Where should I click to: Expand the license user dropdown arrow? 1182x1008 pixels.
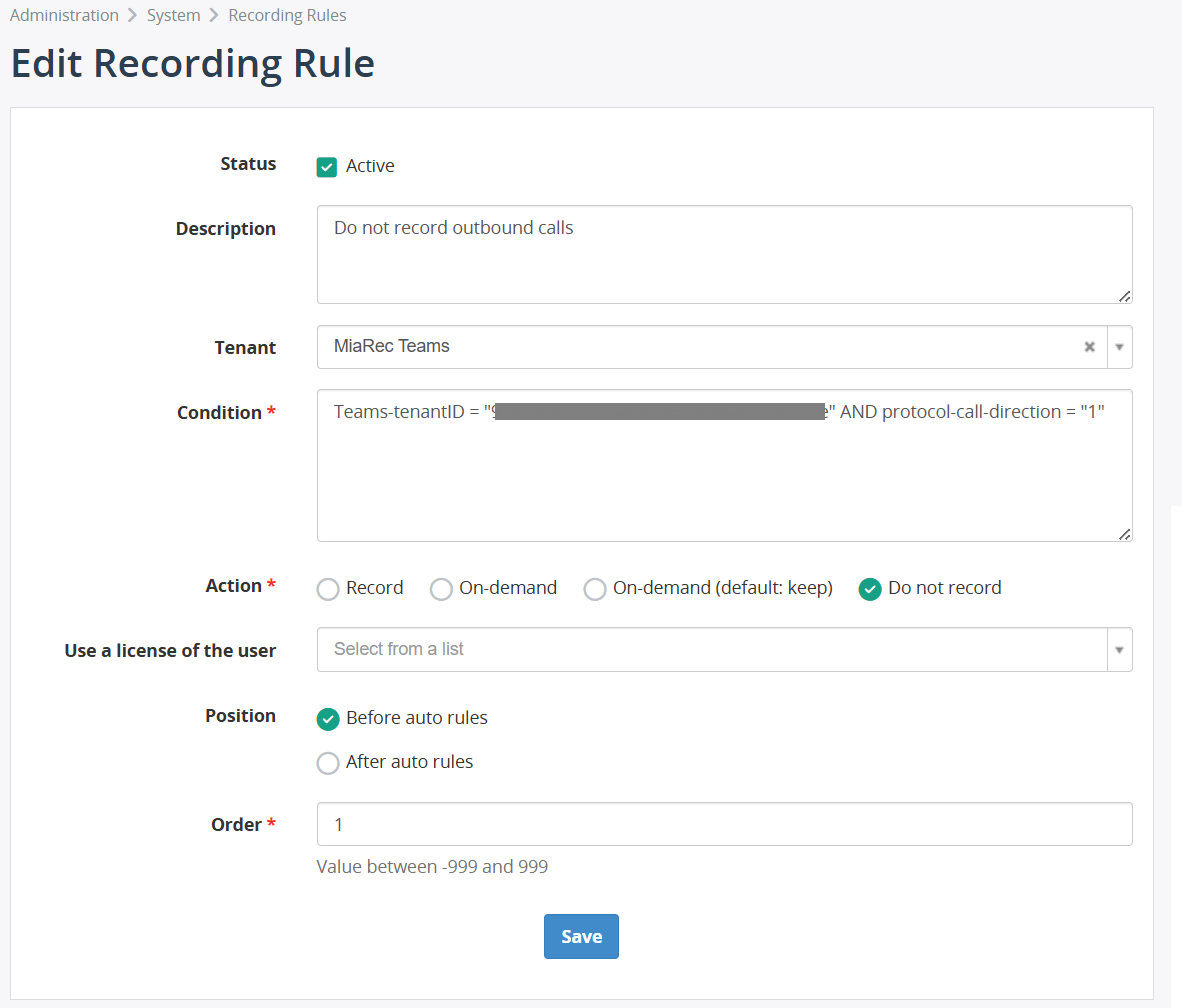tap(1119, 650)
